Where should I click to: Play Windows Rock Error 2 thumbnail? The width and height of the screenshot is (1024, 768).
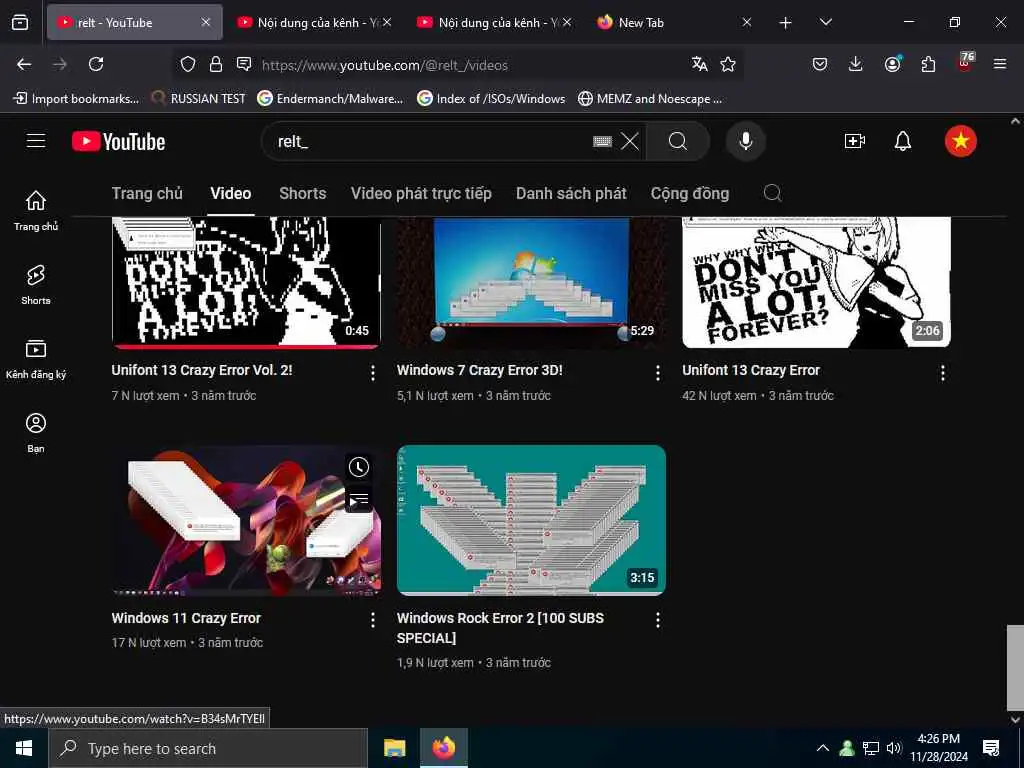point(531,520)
